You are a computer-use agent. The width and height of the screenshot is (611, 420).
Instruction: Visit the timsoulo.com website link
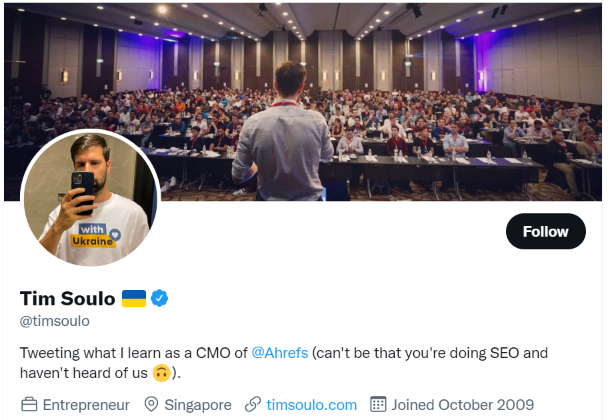coord(312,405)
